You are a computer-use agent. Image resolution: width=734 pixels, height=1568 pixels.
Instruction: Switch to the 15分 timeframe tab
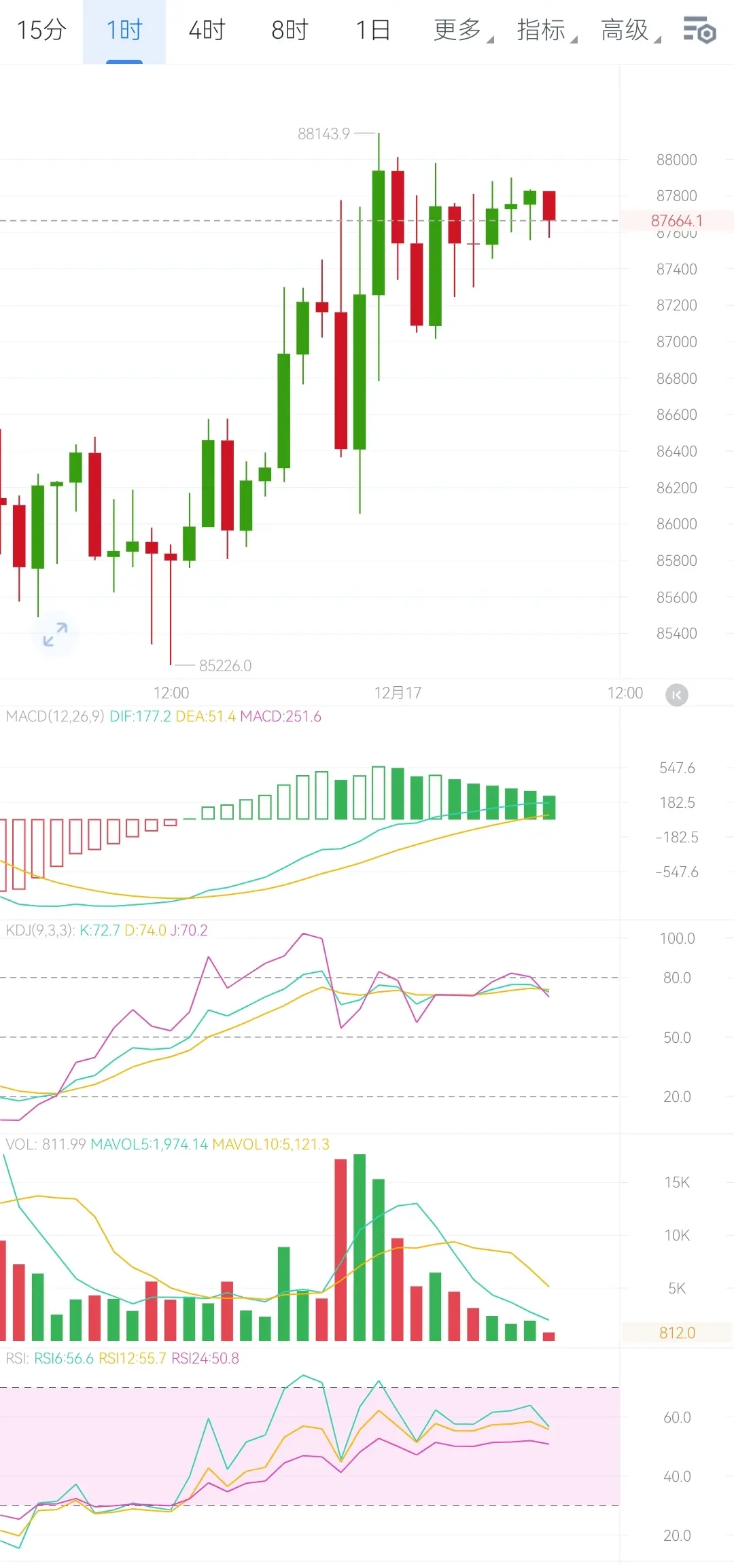[41, 30]
